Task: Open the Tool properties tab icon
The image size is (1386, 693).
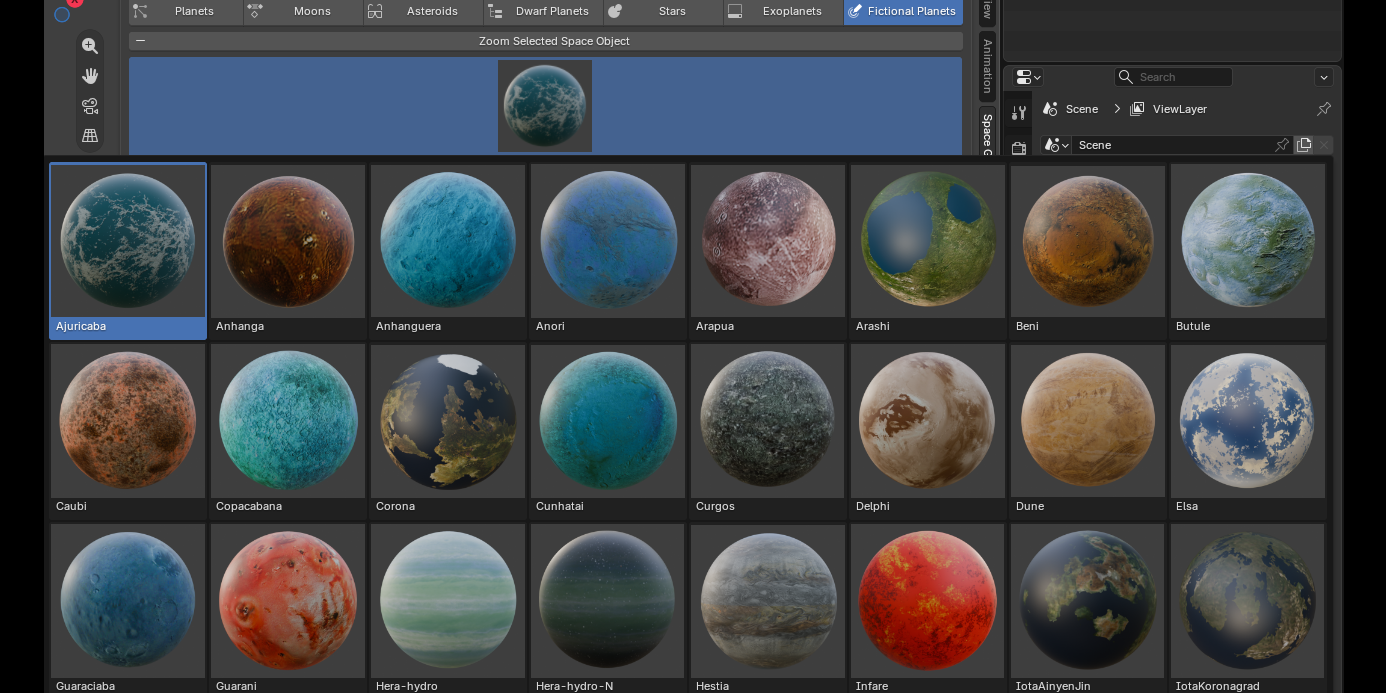Action: (x=1019, y=112)
